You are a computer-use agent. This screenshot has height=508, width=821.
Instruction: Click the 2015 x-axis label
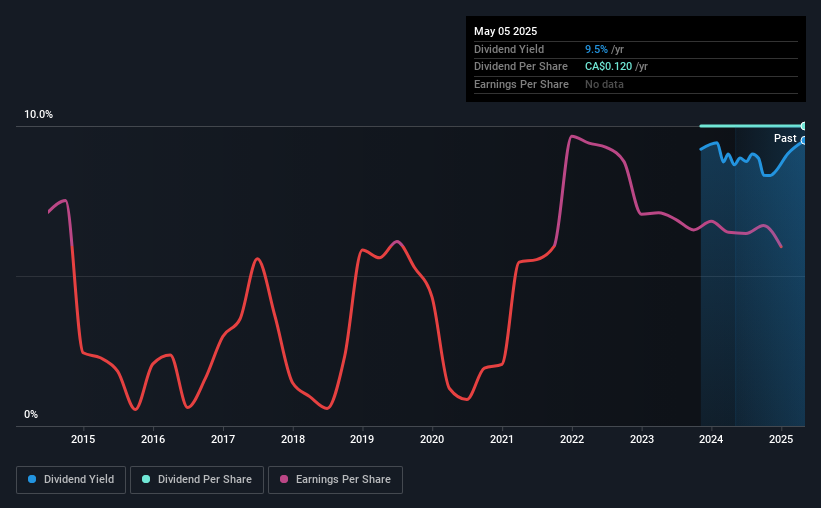point(83,439)
